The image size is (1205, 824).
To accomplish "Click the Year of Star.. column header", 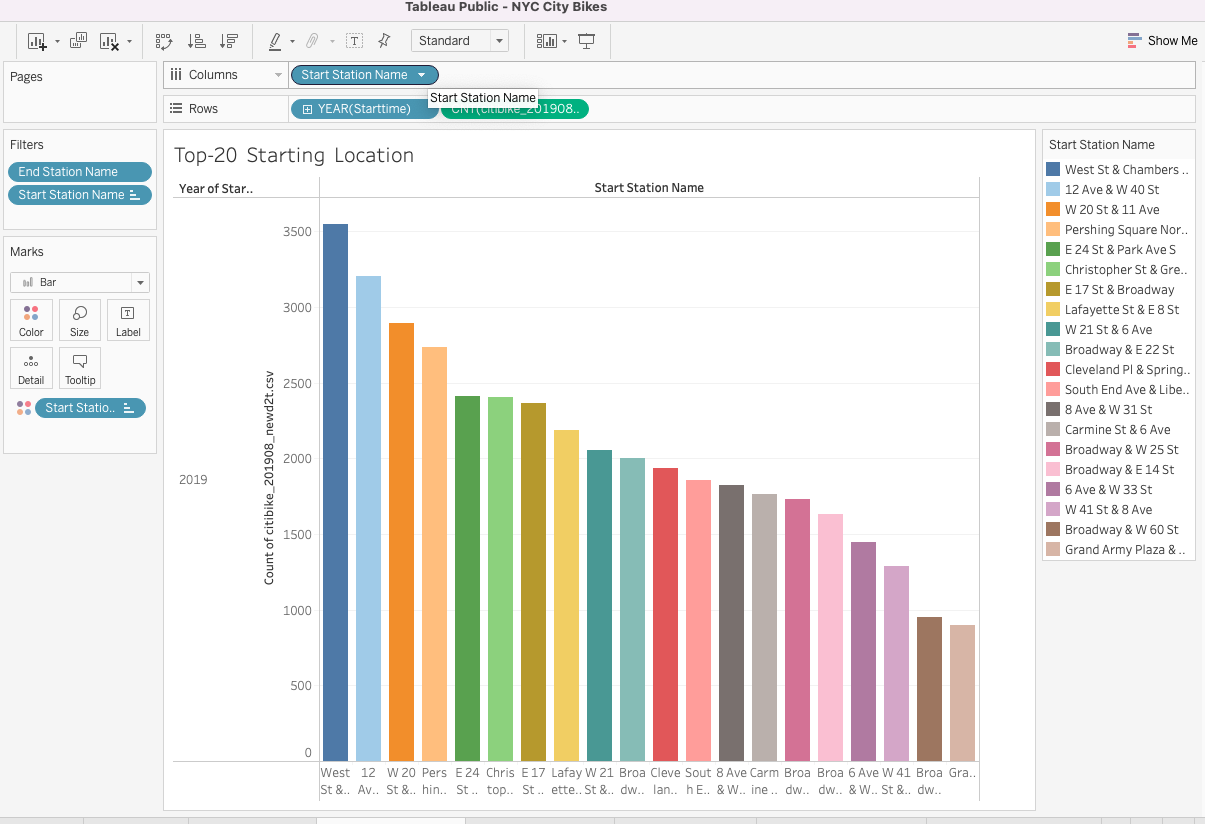I will pyautogui.click(x=216, y=188).
